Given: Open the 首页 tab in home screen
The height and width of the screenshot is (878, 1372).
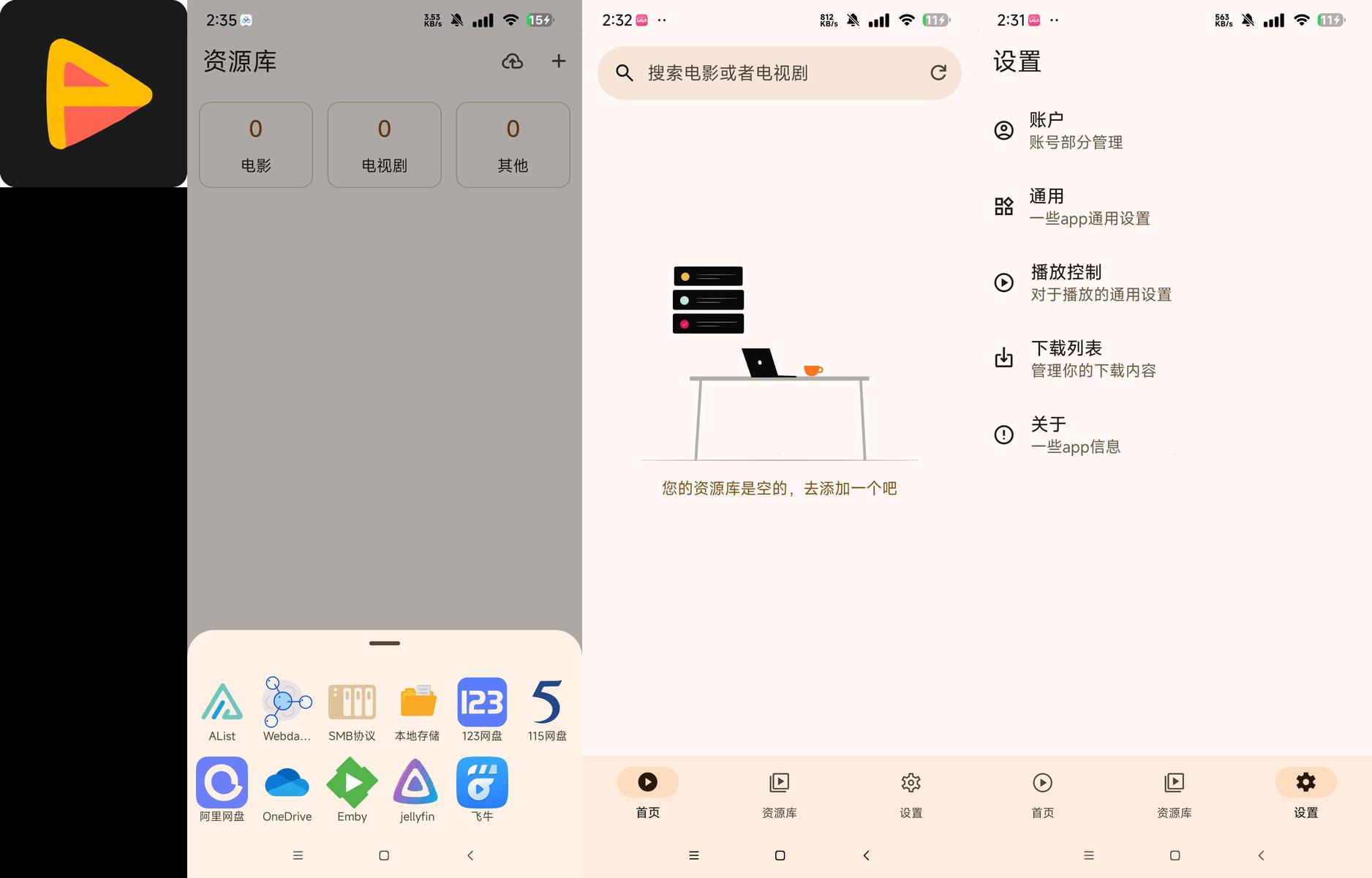Looking at the screenshot, I should (x=648, y=794).
